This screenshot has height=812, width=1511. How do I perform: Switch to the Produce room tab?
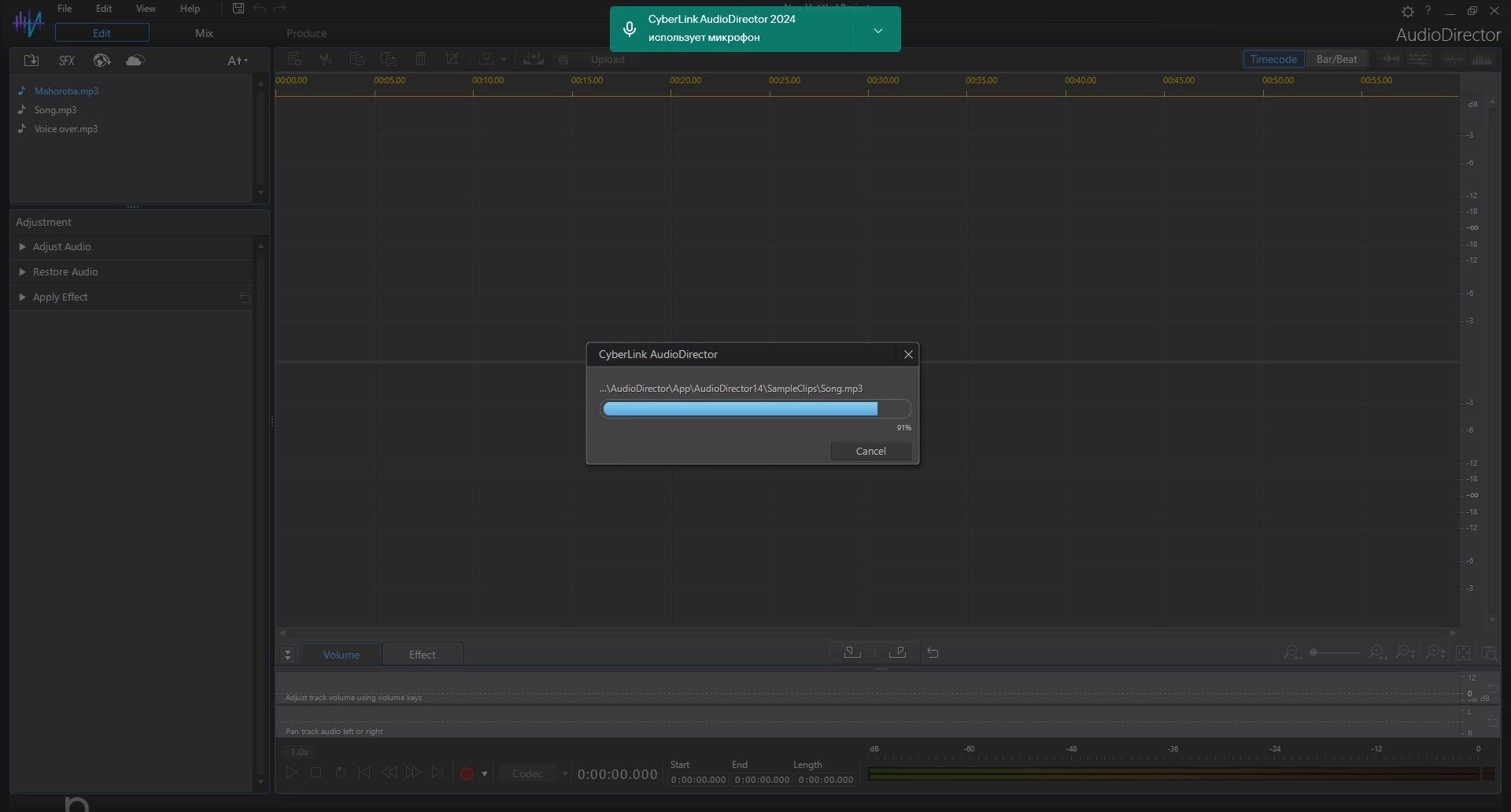click(306, 33)
